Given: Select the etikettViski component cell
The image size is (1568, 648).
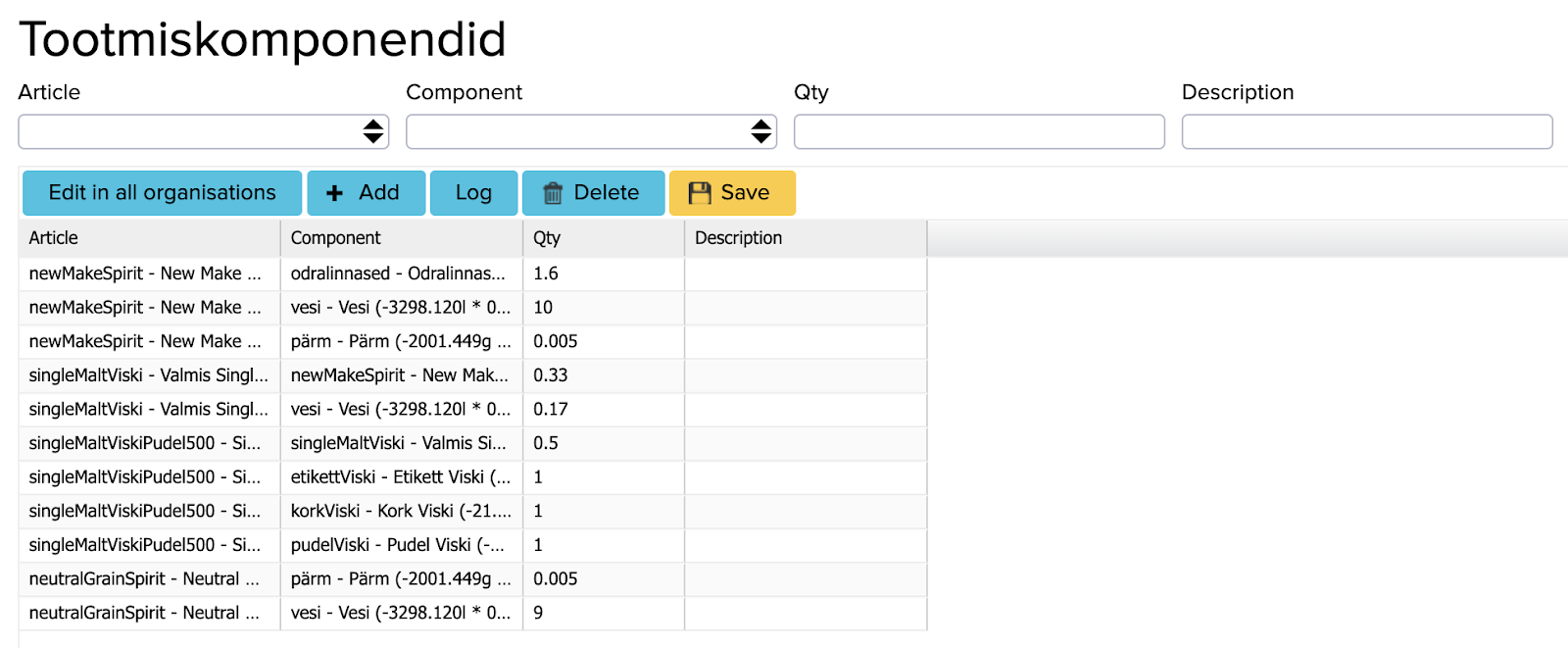Looking at the screenshot, I should (401, 477).
